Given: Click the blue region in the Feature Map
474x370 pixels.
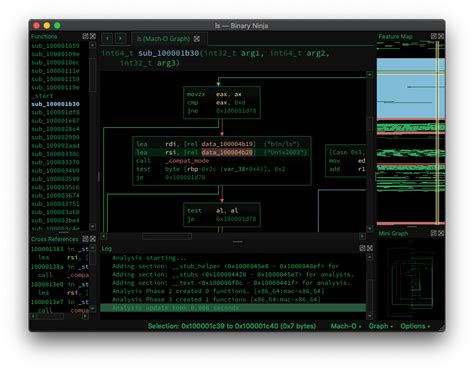Looking at the screenshot, I should coord(411,88).
